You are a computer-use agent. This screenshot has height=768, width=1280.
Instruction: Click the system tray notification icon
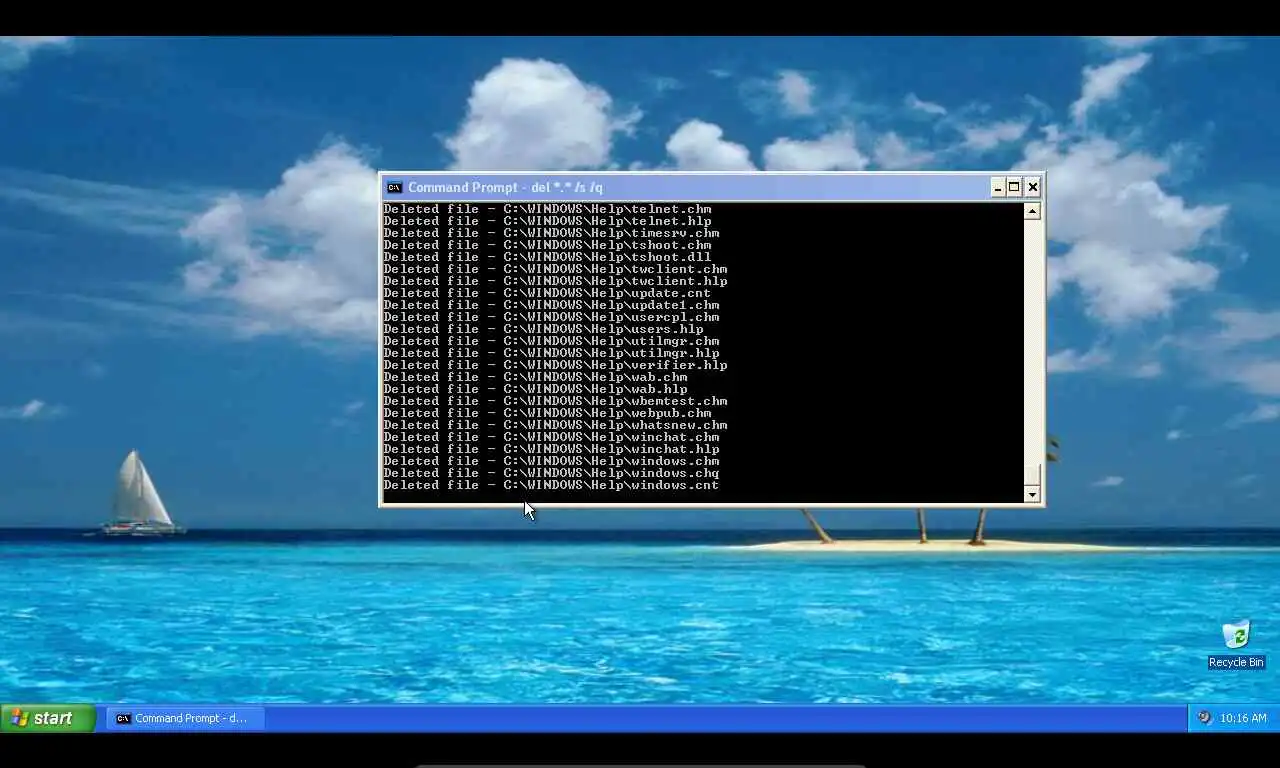[1204, 718]
